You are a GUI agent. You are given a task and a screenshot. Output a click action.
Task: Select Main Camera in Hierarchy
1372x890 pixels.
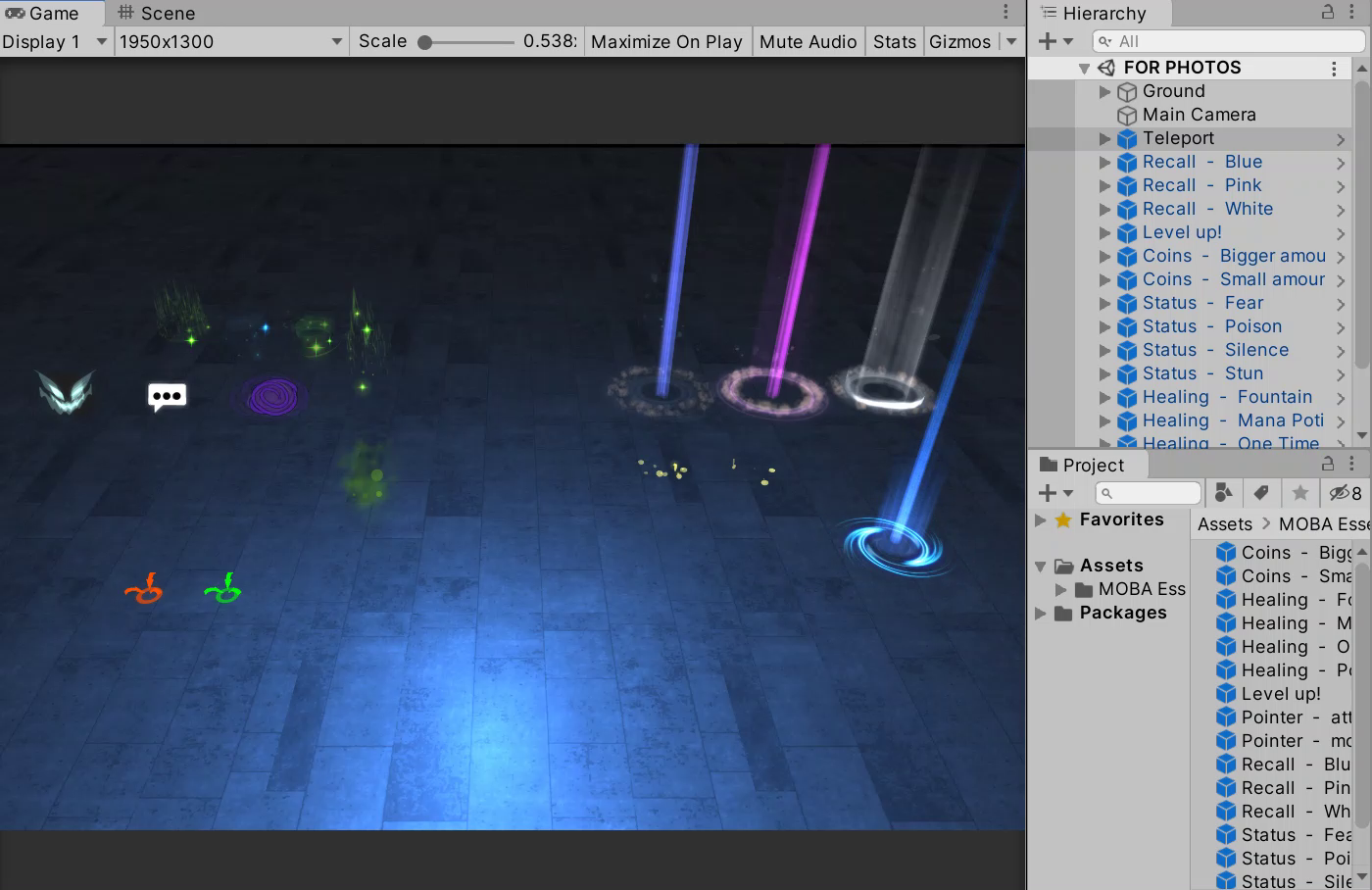tap(1199, 115)
